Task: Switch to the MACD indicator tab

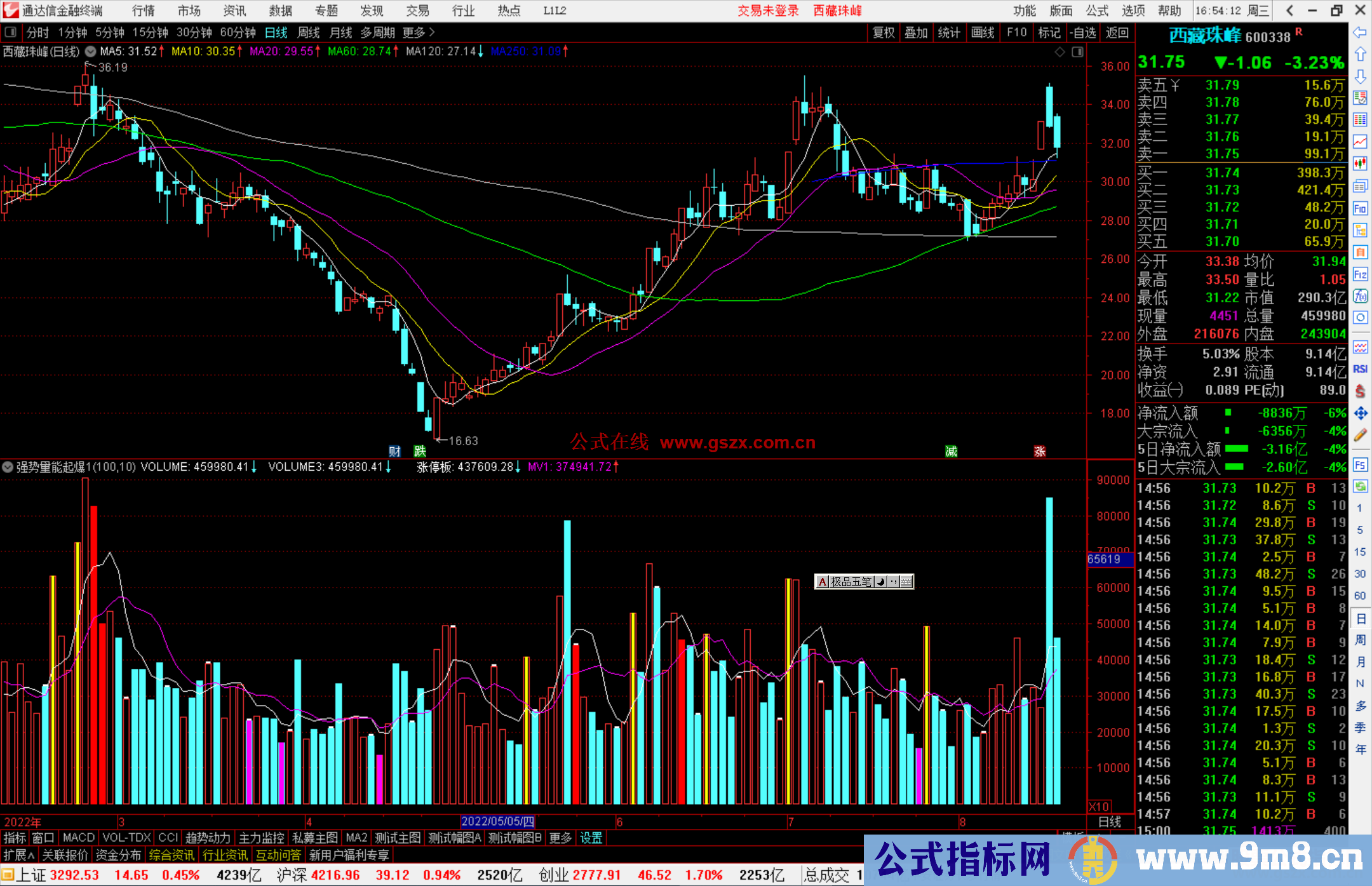Action: [79, 838]
